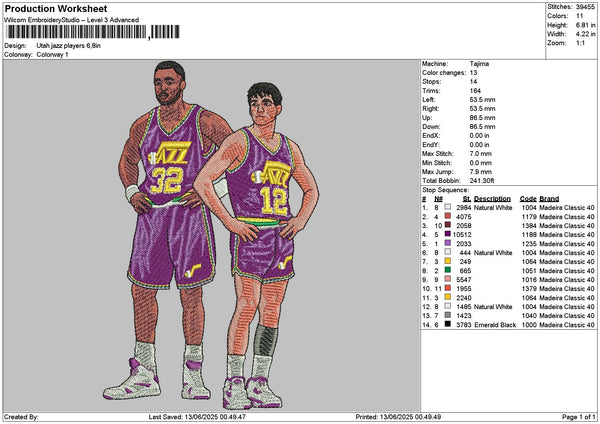Click the Min Stitch value "0.0 mm"
Image resolution: width=600 pixels, height=424 pixels.
[481, 163]
